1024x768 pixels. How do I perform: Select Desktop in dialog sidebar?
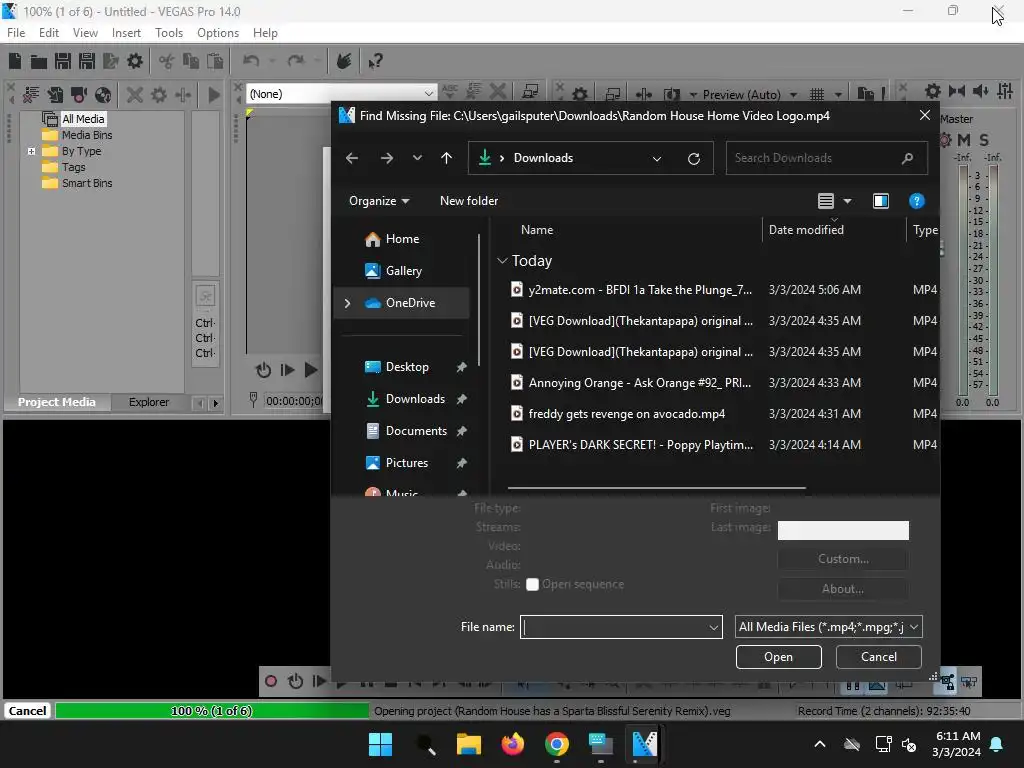click(x=407, y=367)
